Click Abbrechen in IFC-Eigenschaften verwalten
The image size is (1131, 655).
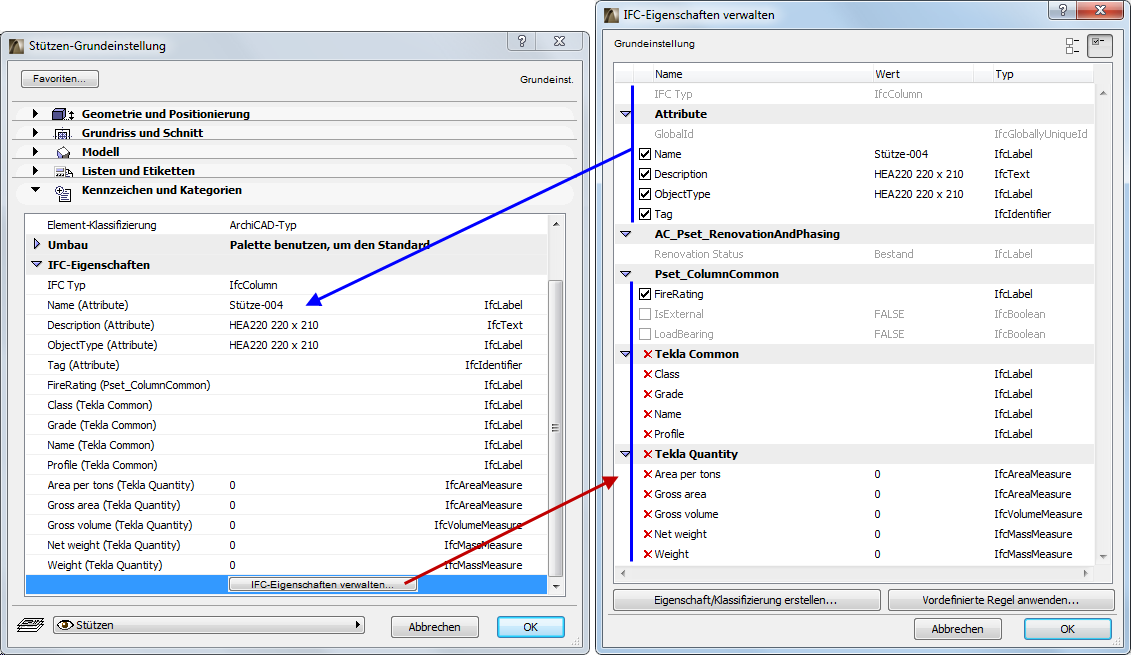pos(957,629)
